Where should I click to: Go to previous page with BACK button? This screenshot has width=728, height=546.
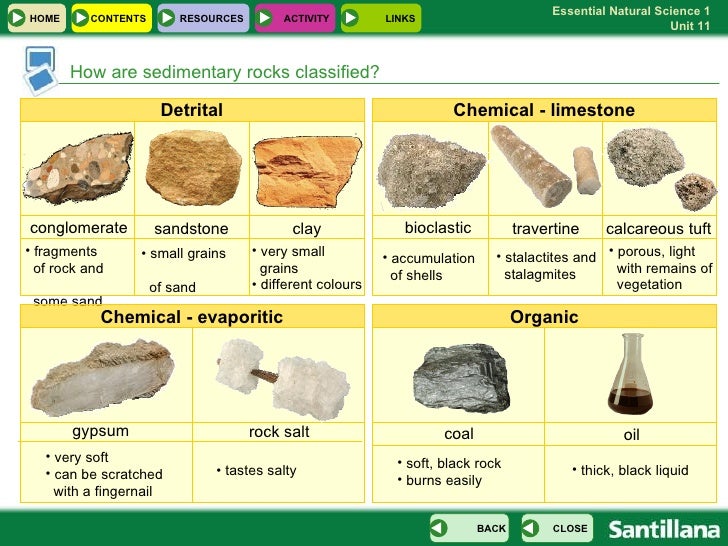(x=469, y=528)
